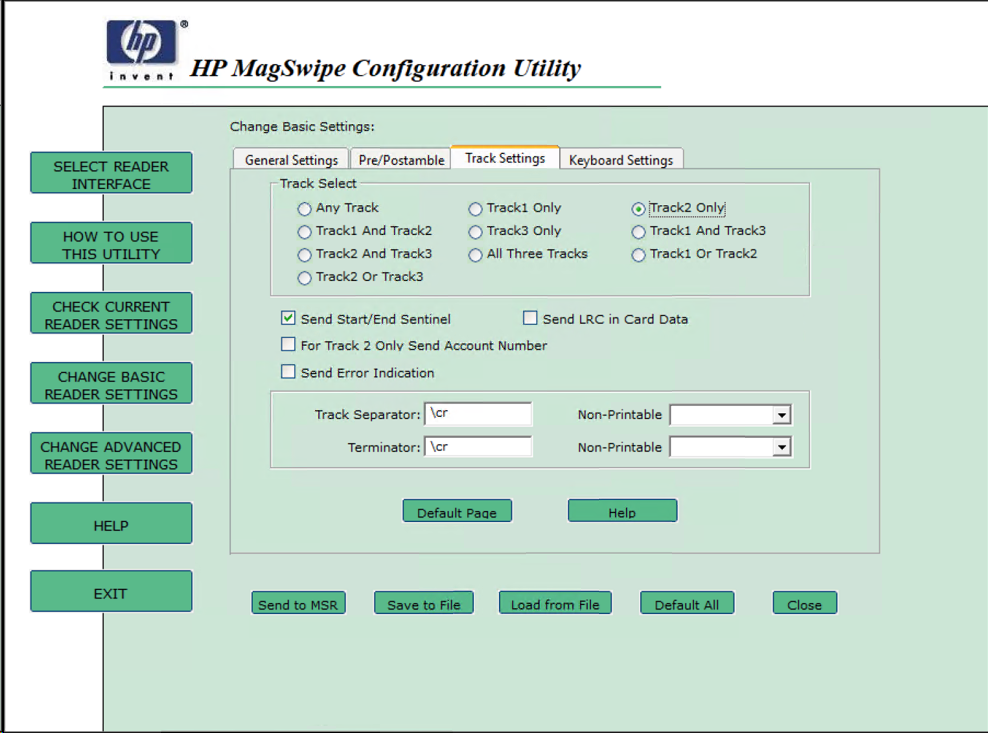The image size is (988, 733).
Task: Switch to General Settings tab
Action: tap(291, 160)
